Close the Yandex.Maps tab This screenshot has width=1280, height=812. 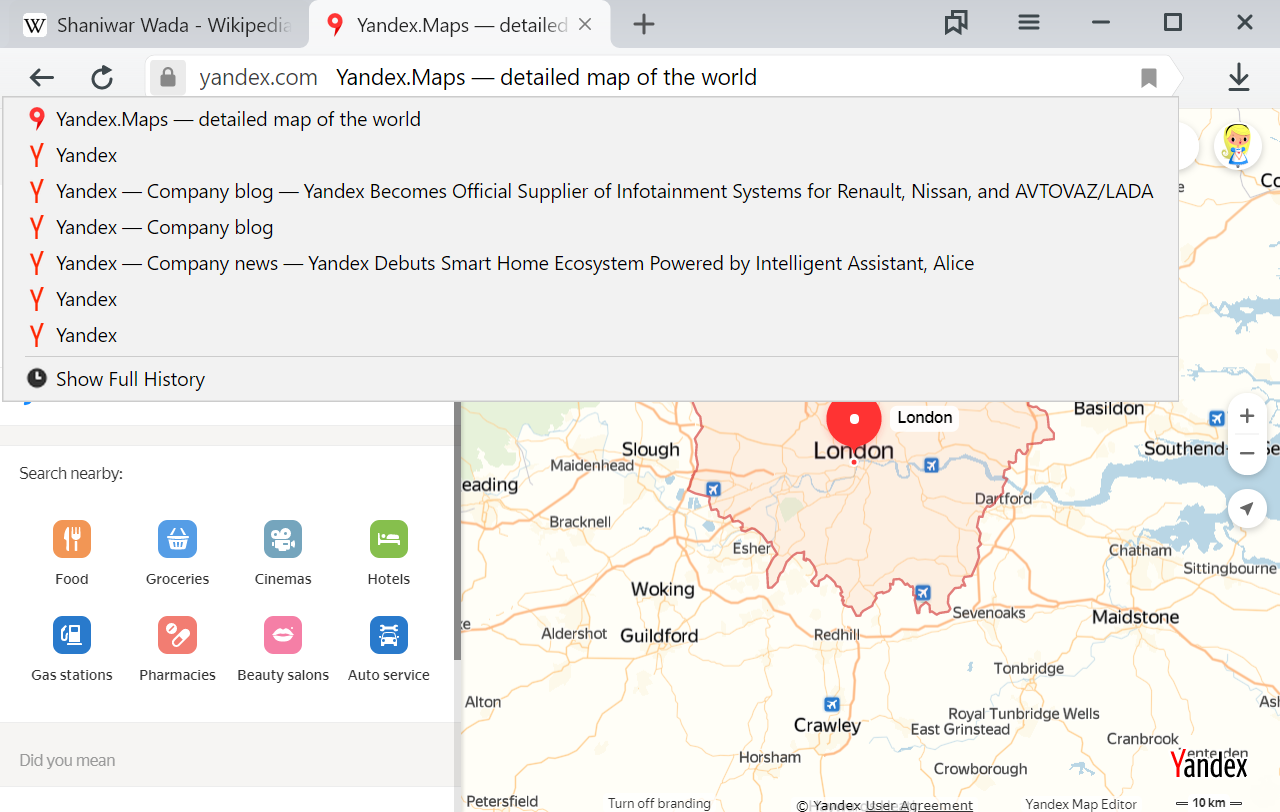[x=585, y=25]
